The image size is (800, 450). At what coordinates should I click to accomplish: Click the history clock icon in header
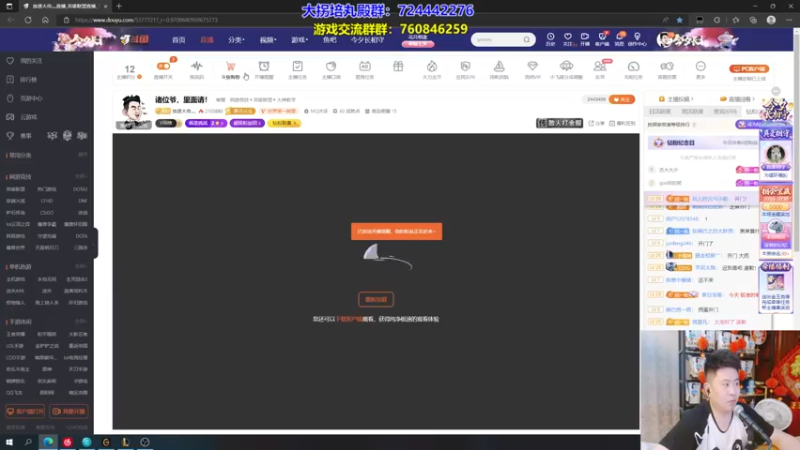551,37
